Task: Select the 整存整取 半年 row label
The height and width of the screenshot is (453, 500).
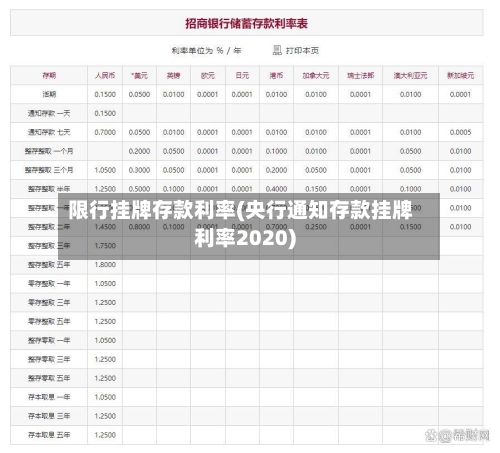Action: [x=49, y=189]
